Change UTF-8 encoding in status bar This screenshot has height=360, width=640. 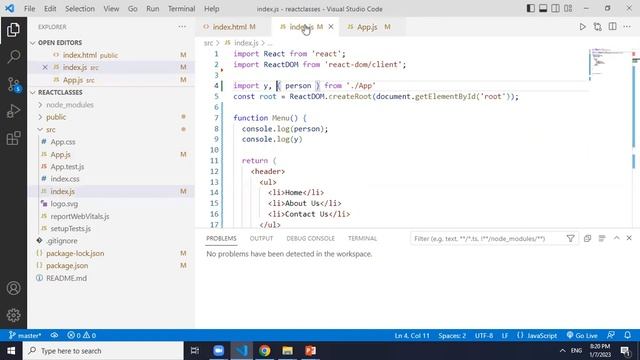[x=484, y=336]
